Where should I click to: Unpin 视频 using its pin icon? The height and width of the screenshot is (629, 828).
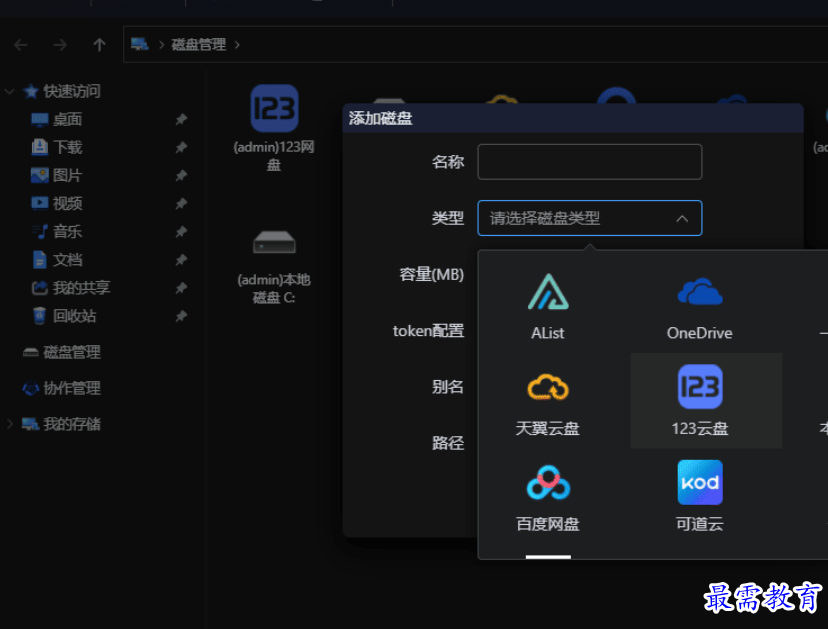[181, 203]
